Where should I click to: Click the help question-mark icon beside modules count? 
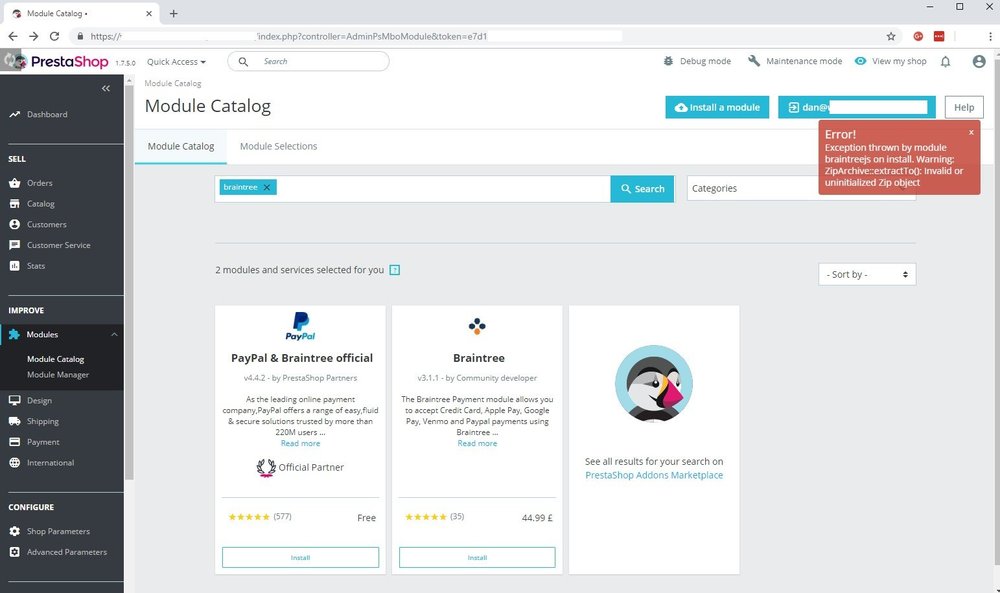tap(395, 270)
